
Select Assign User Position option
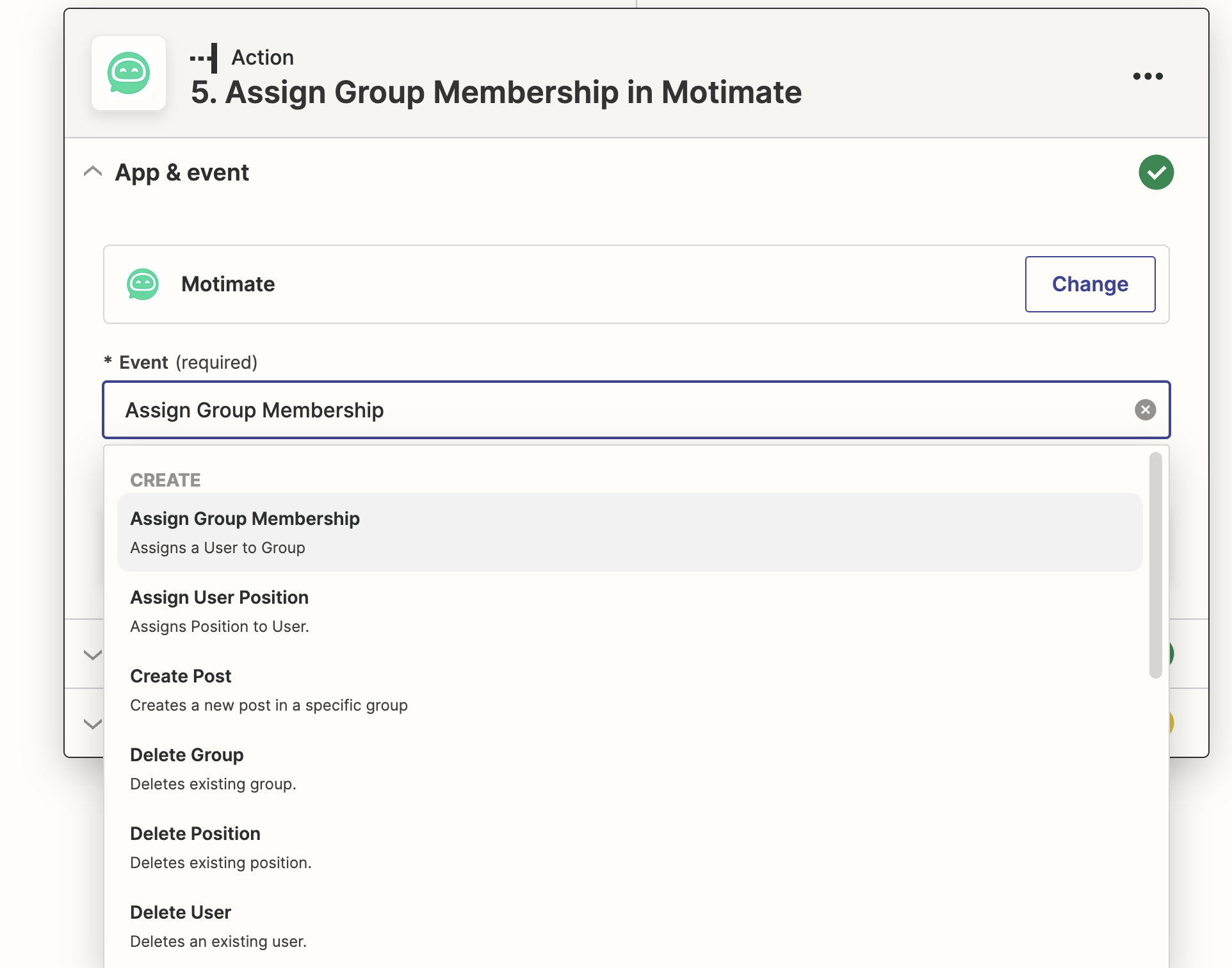pos(629,611)
